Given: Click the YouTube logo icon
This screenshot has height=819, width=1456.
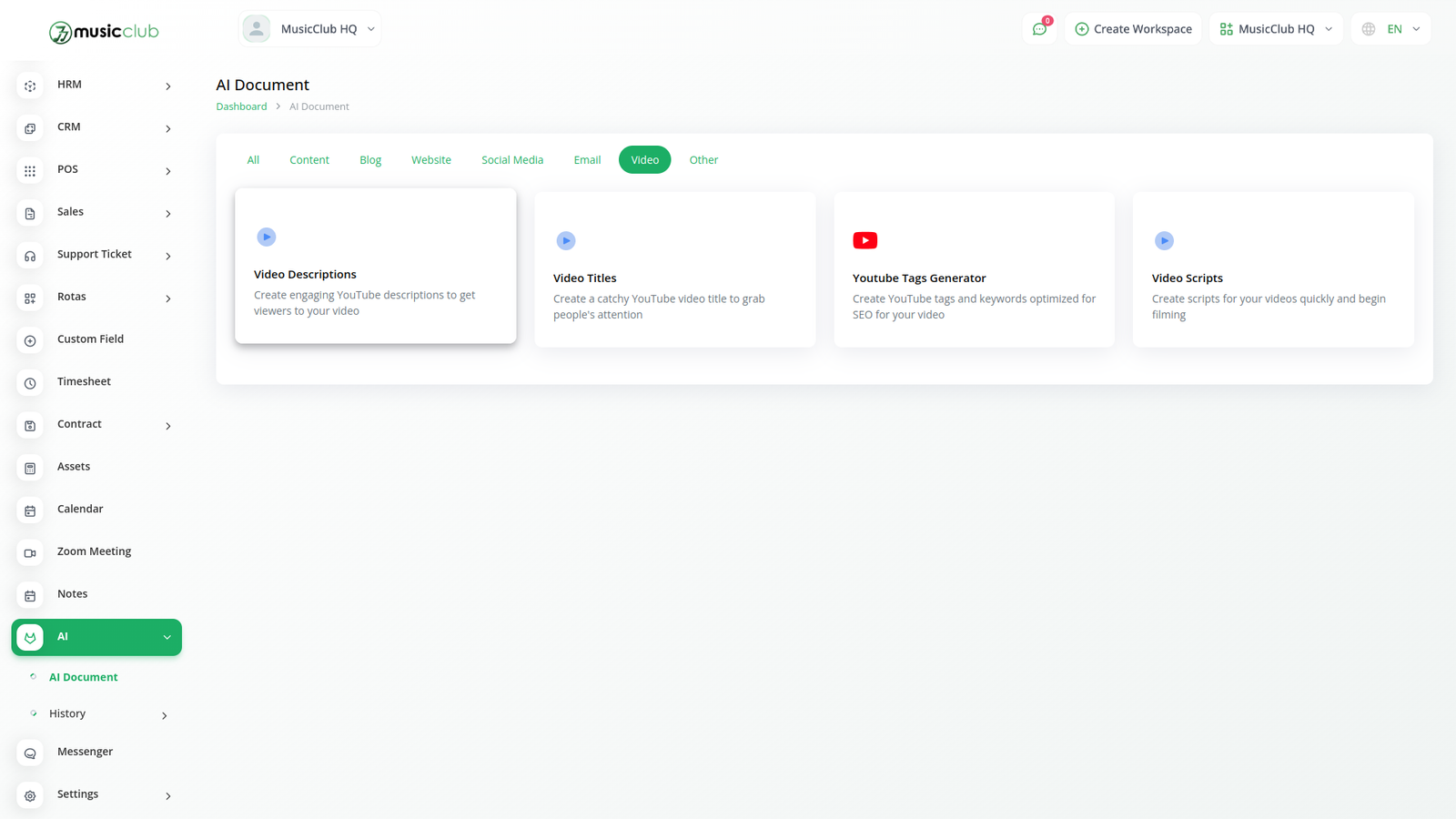Looking at the screenshot, I should coord(865,240).
